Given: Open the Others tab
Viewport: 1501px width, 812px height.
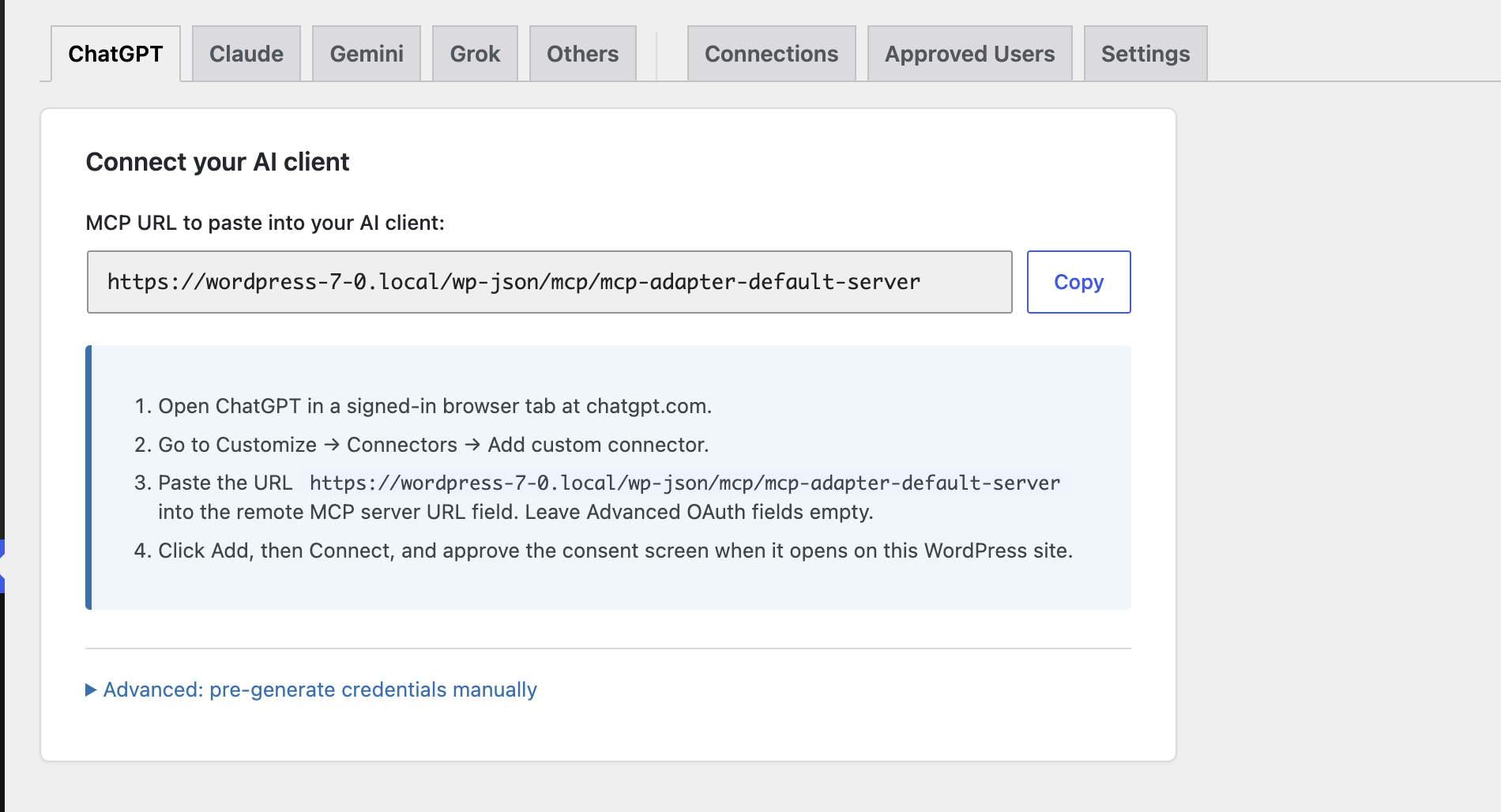Looking at the screenshot, I should [583, 54].
